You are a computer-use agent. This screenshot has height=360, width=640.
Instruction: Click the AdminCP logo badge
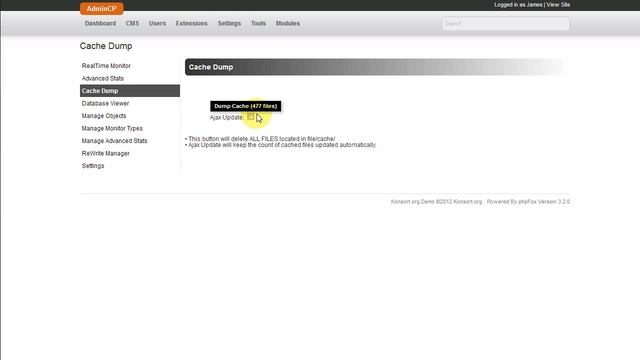[102, 8]
